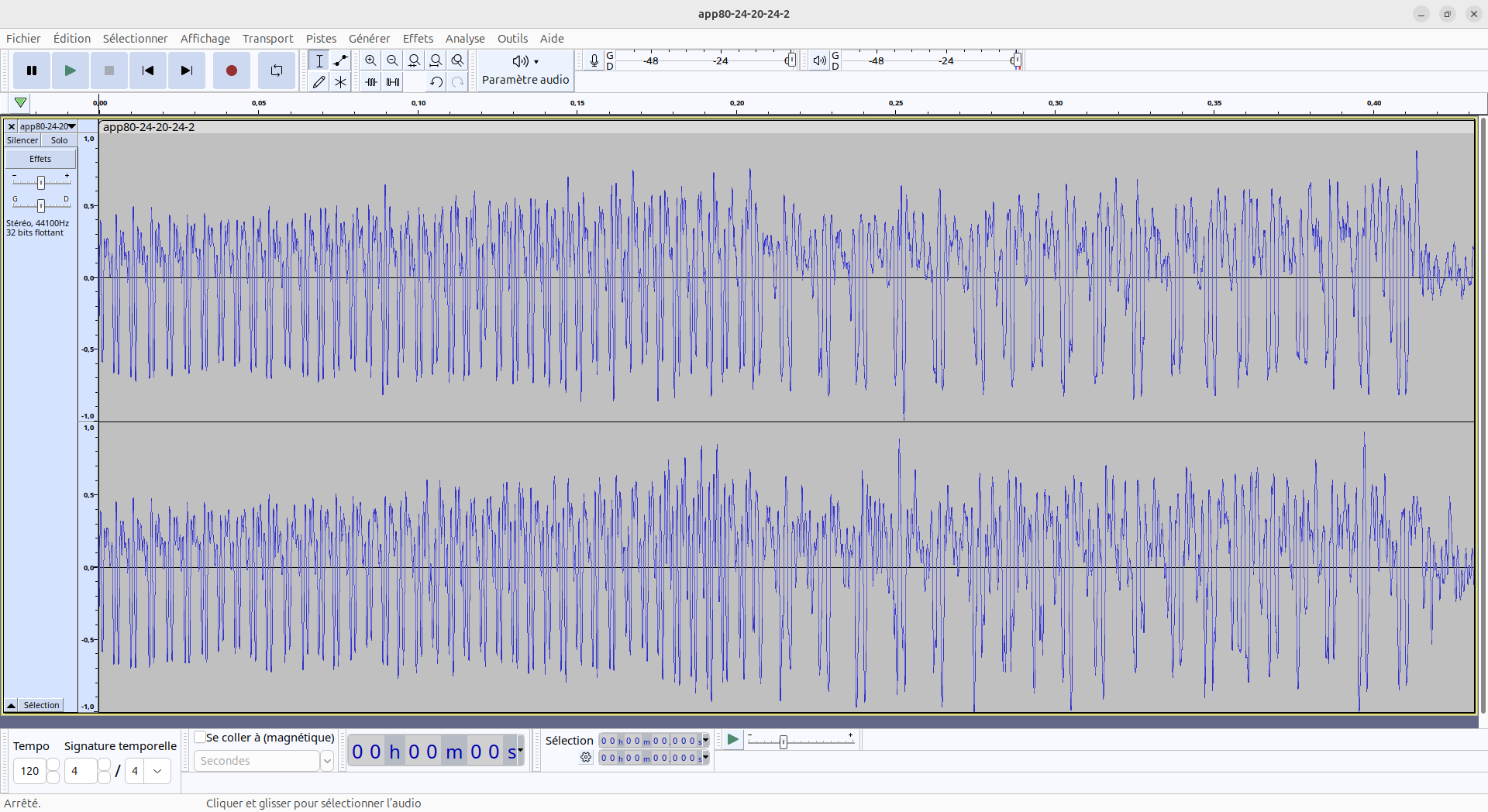Toggle the Loop playback button
This screenshot has height=812, width=1488.
point(276,71)
